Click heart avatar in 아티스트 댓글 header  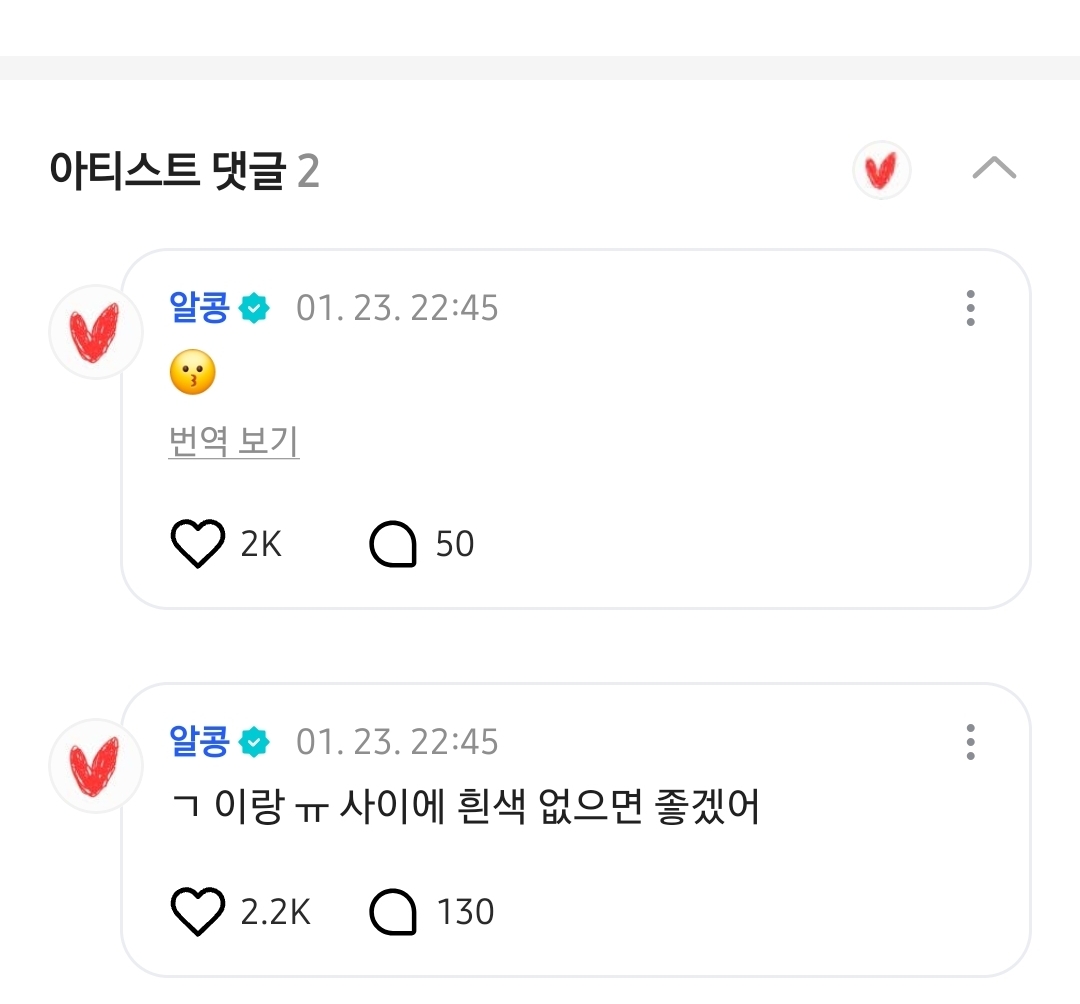pos(881,171)
